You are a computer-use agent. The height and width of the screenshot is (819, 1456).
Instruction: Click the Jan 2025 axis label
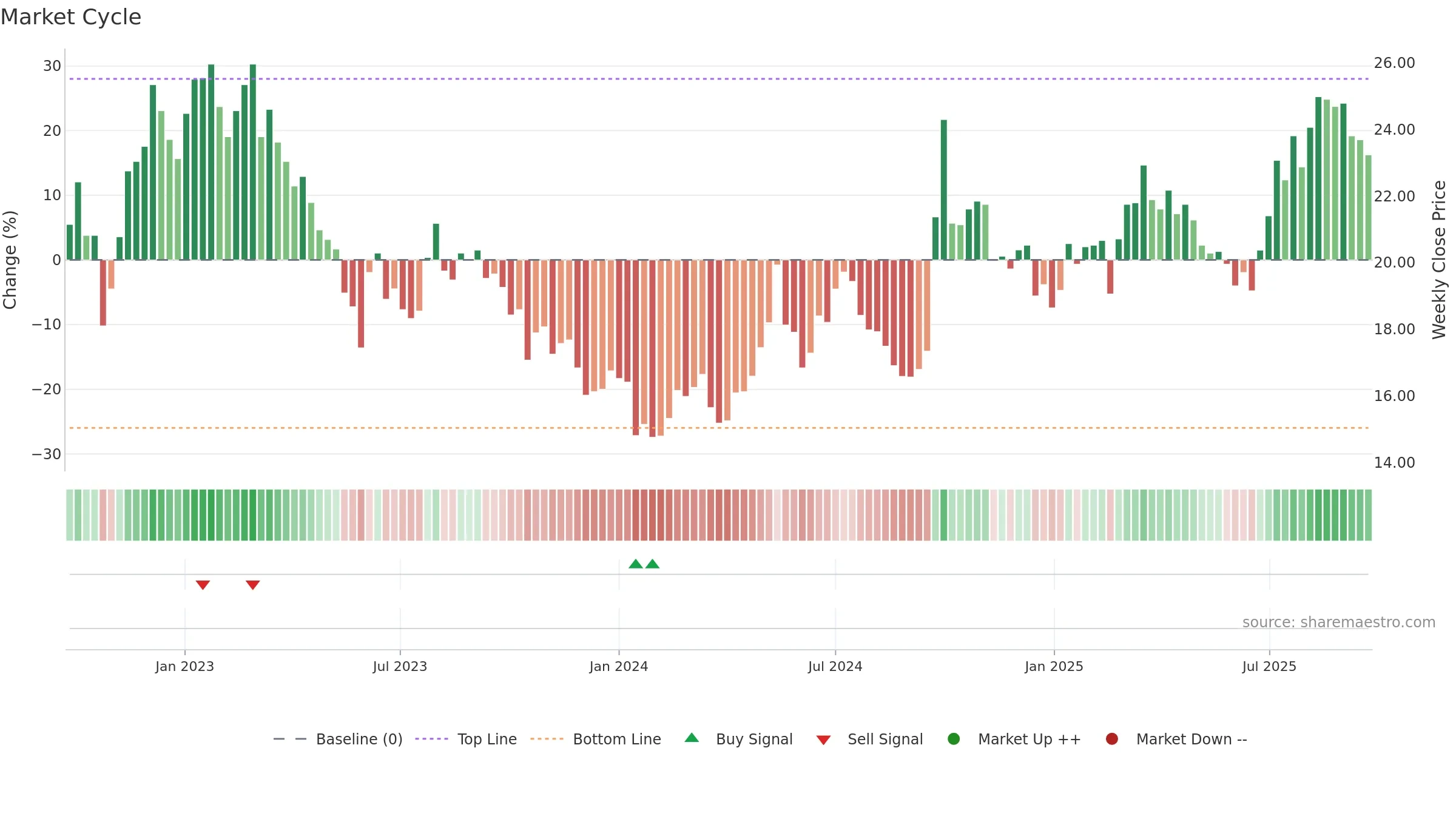coord(1054,666)
